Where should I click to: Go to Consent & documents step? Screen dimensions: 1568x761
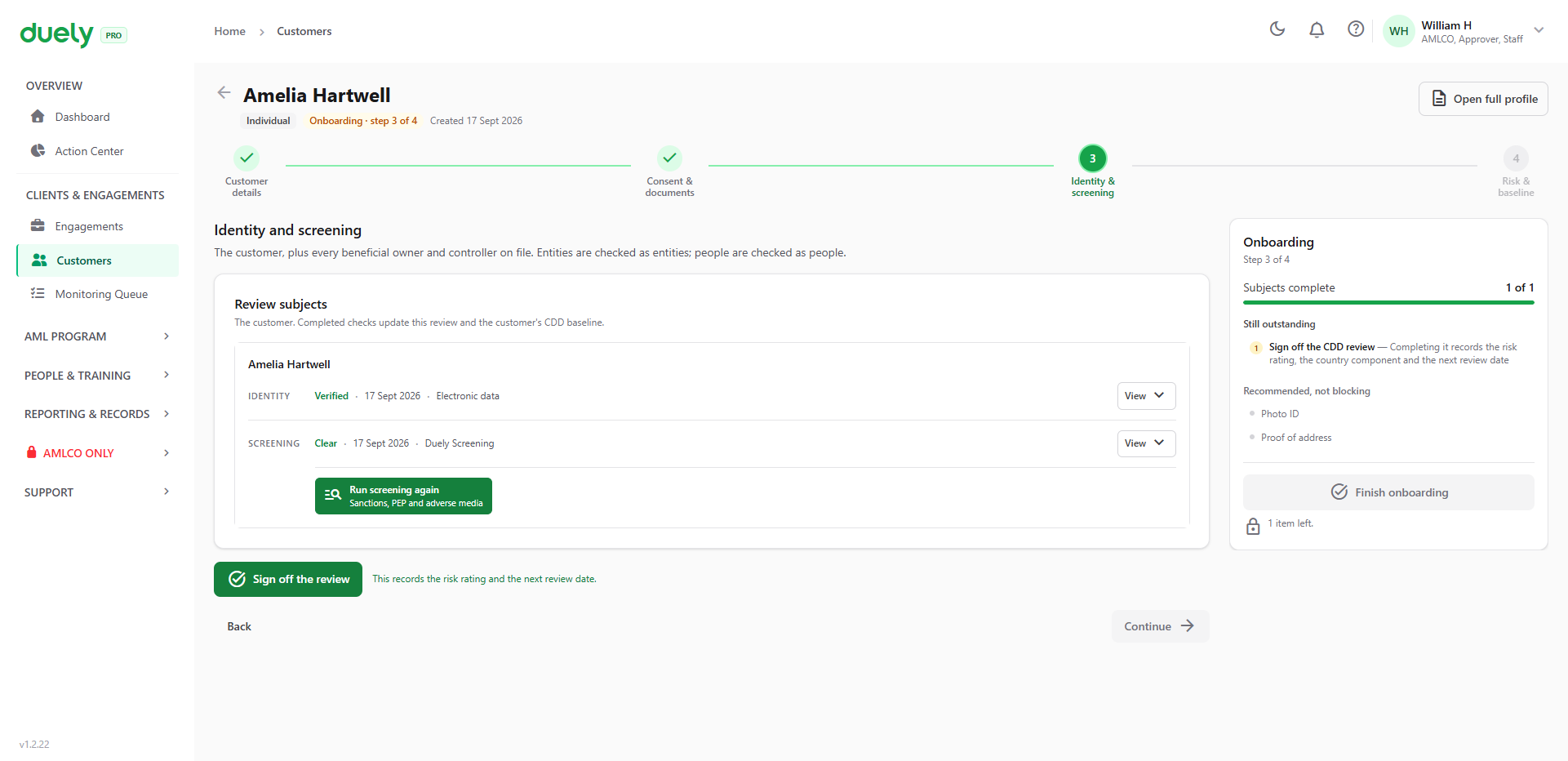[x=669, y=171]
